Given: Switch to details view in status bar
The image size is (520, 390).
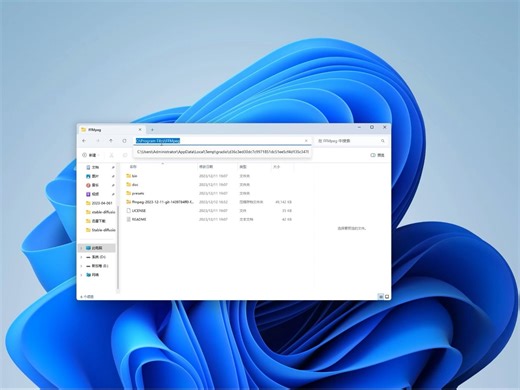Looking at the screenshot, I should [x=381, y=296].
